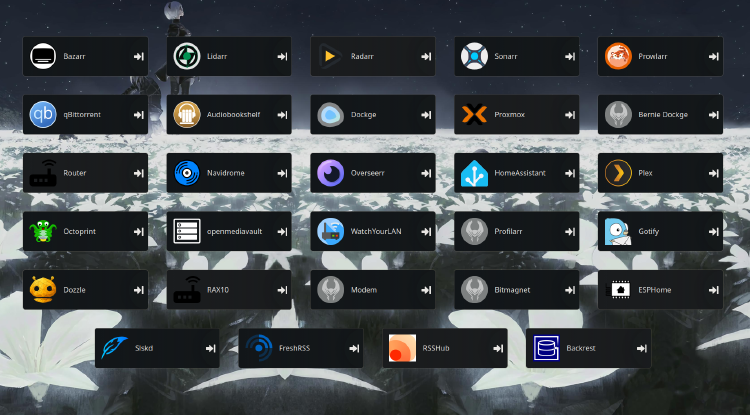This screenshot has width=750, height=415.
Task: Open Radarr using the arrow button
Action: coord(426,56)
